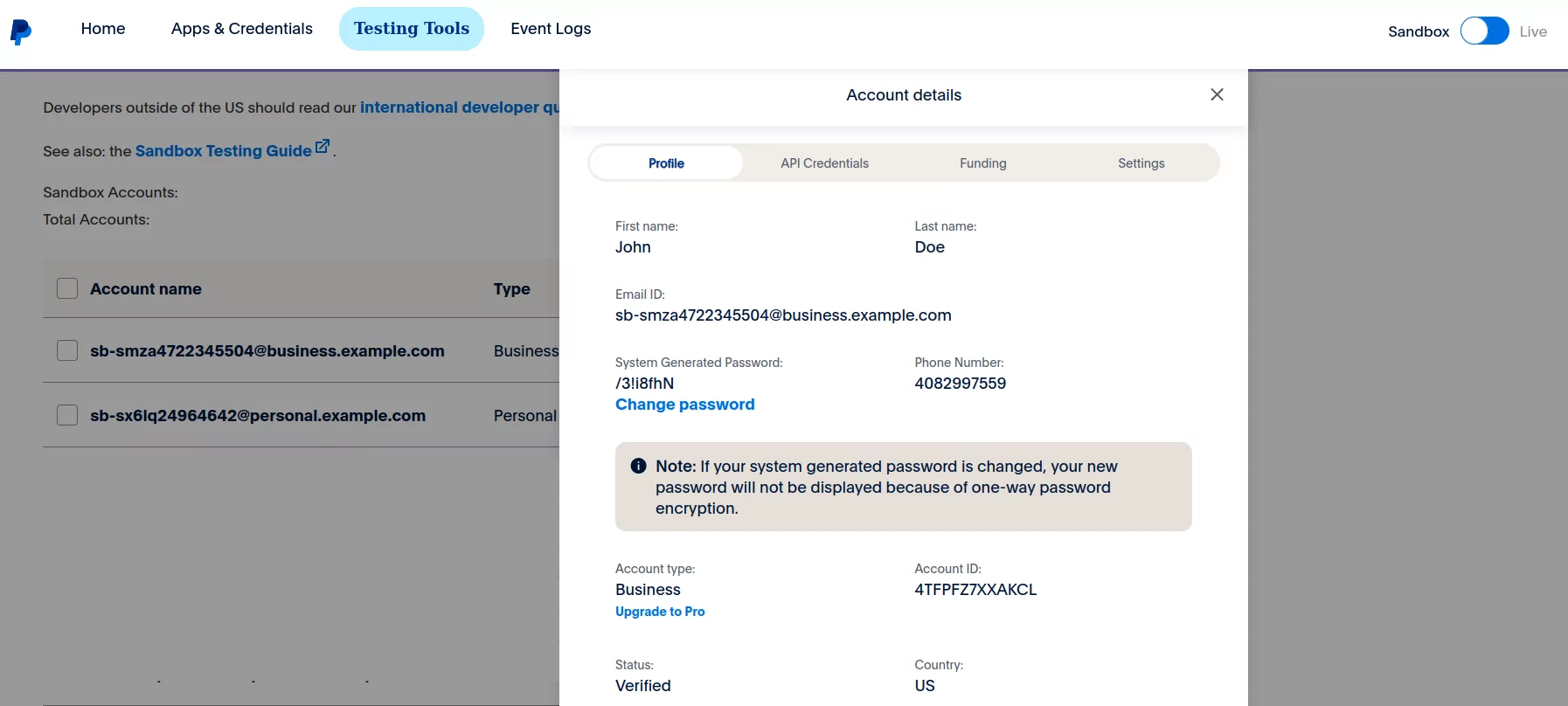Select checkbox for sb-smza4722345504 business account
The width and height of the screenshot is (1568, 706).
pos(67,350)
